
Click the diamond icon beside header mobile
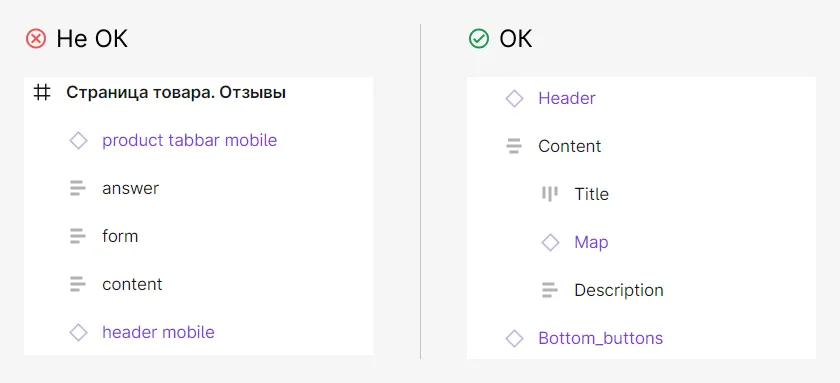[78, 332]
